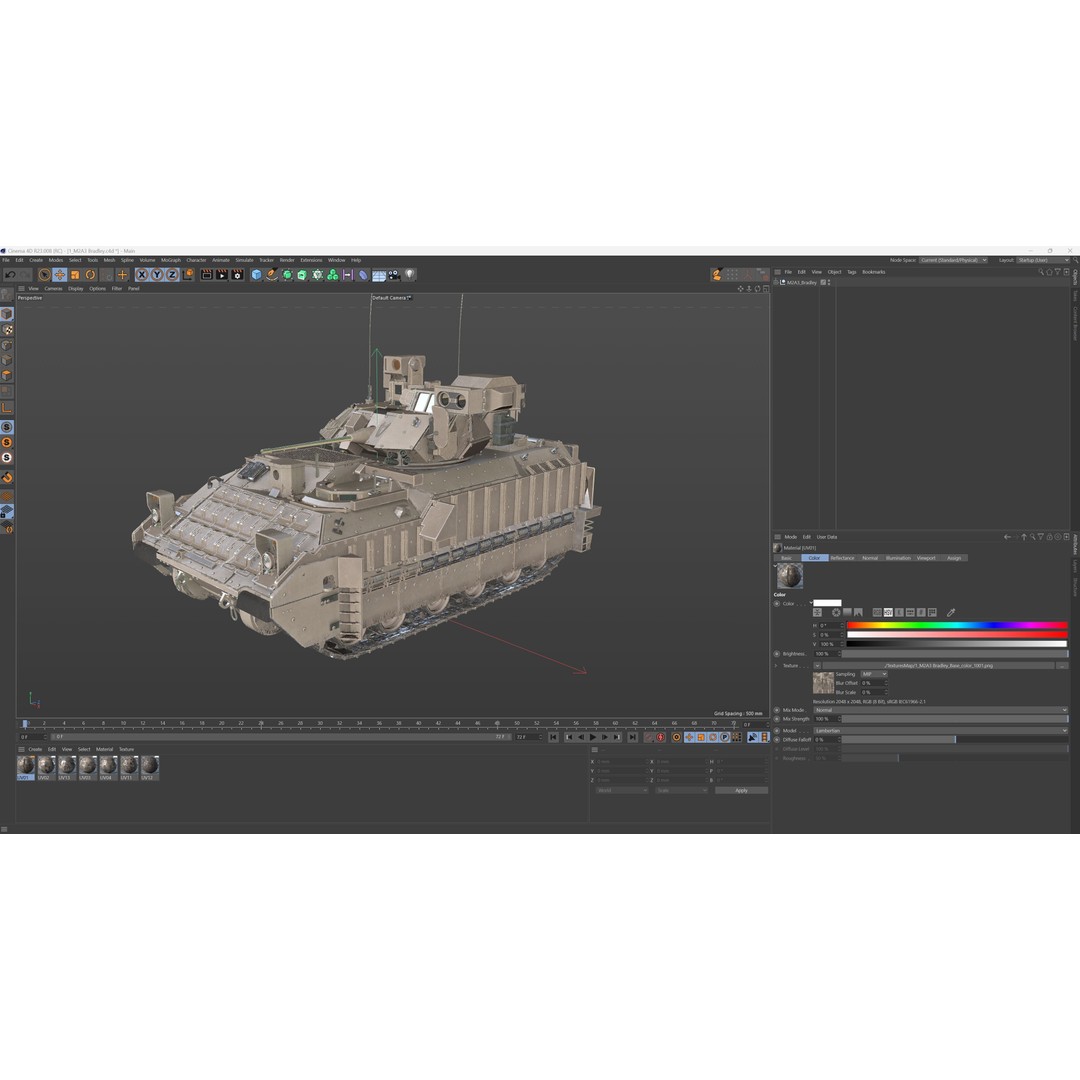Open the Sampling MIP dropdown
Image resolution: width=1080 pixels, height=1080 pixels.
click(874, 674)
